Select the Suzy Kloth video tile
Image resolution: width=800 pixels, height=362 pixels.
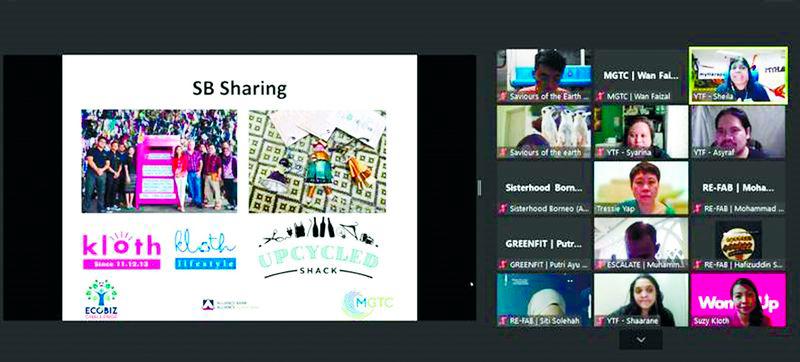pos(738,300)
